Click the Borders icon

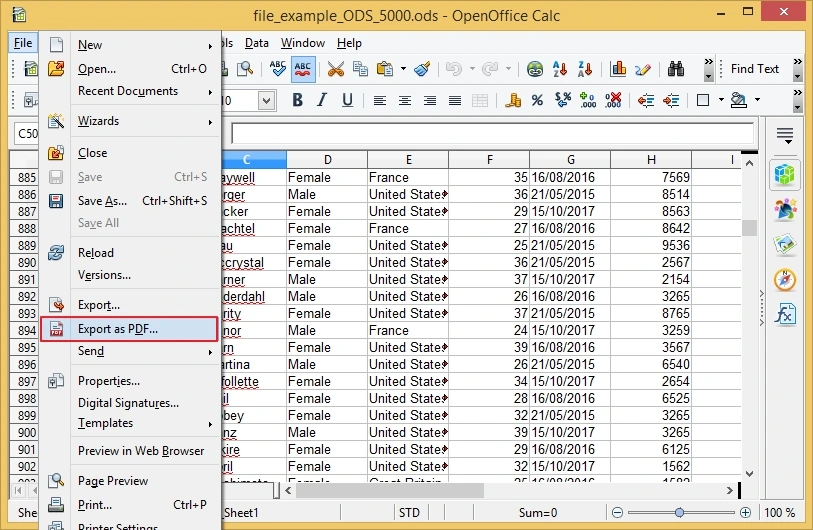tap(703, 100)
